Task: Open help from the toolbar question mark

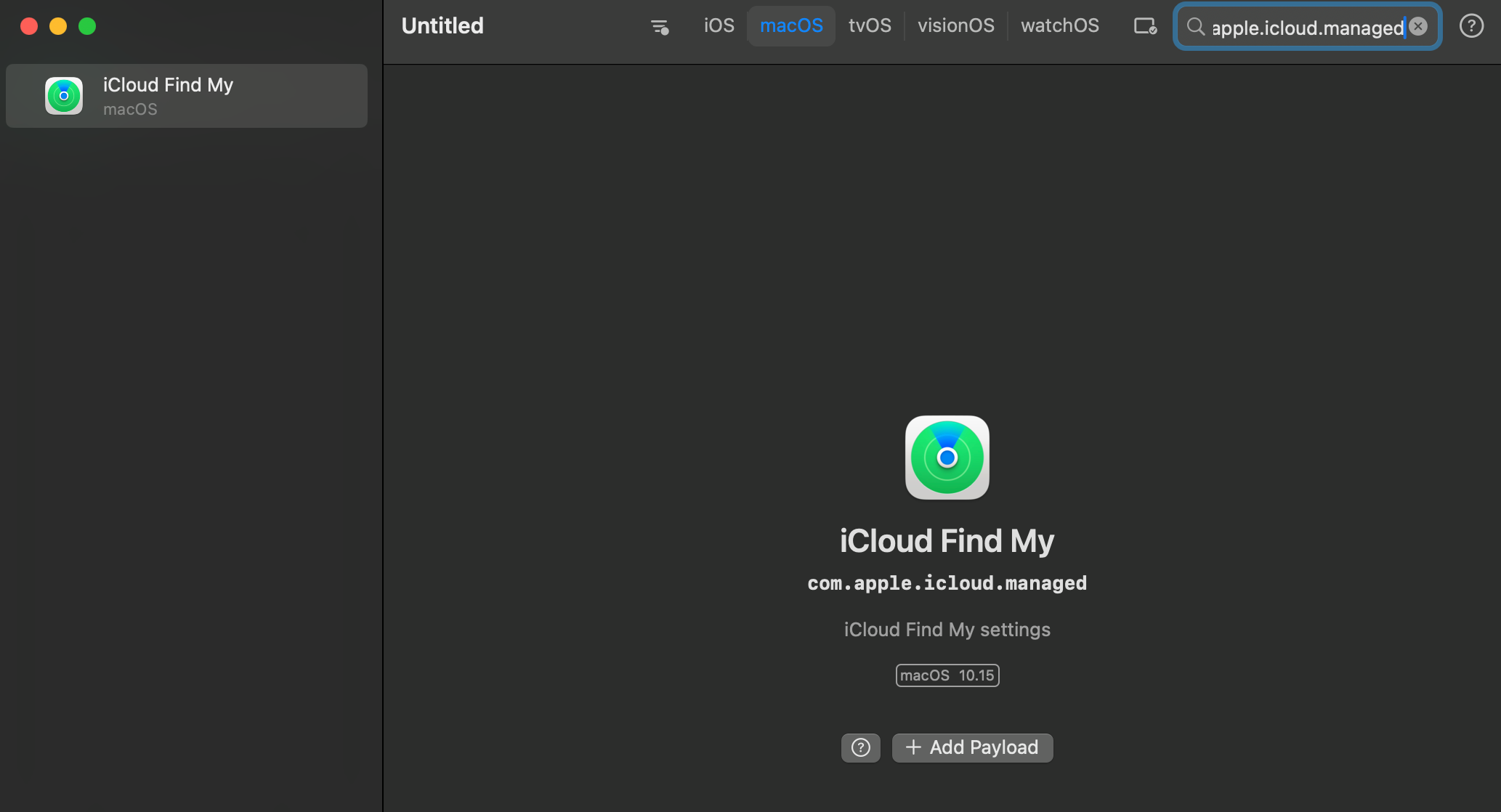Action: (x=1471, y=26)
